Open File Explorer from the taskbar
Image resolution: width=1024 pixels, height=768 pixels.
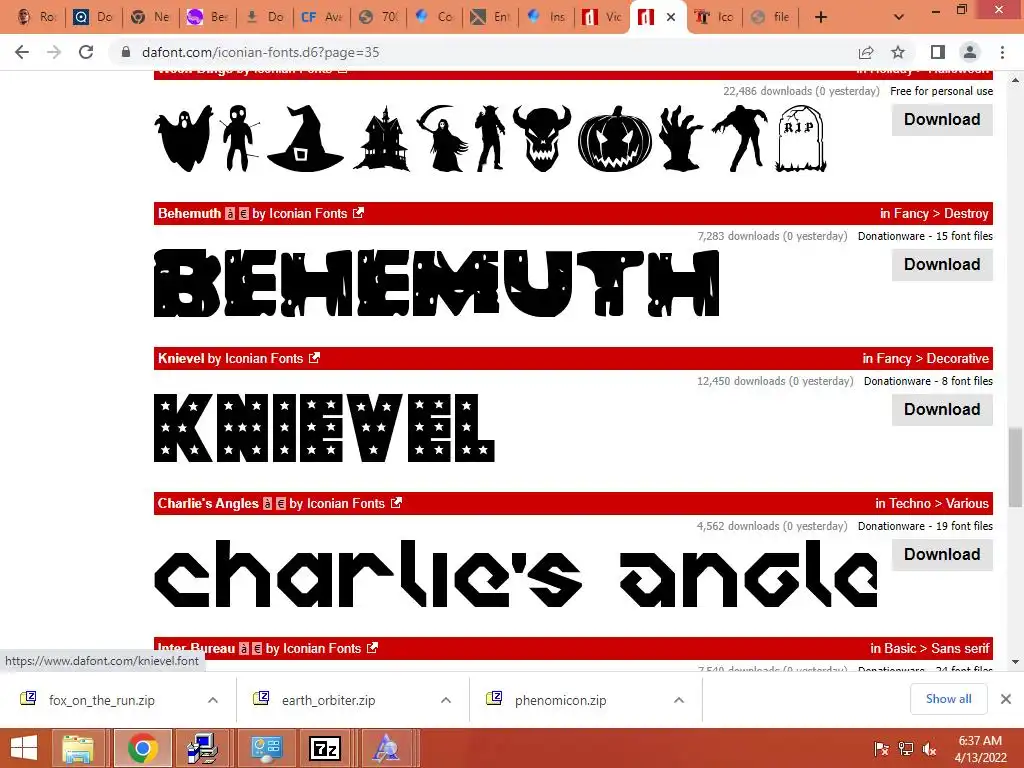point(78,748)
